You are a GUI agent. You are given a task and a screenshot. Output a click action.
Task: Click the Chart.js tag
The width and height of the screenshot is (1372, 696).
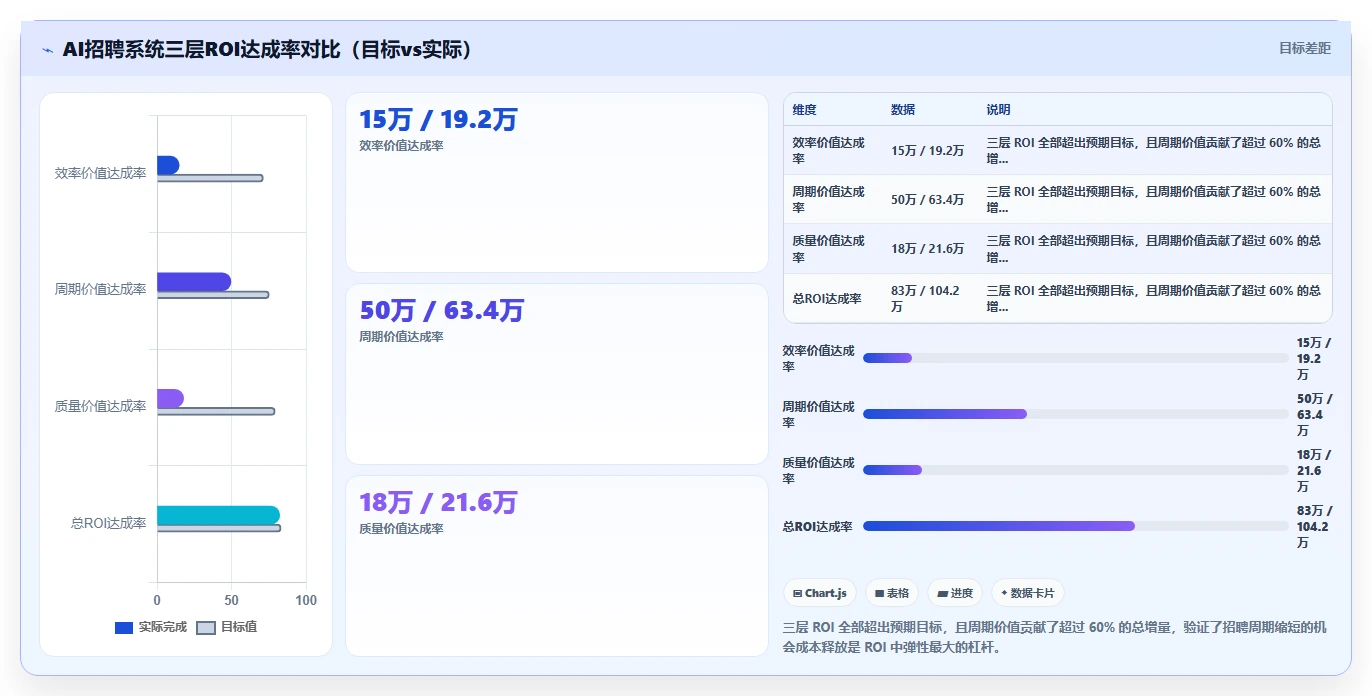coord(820,593)
